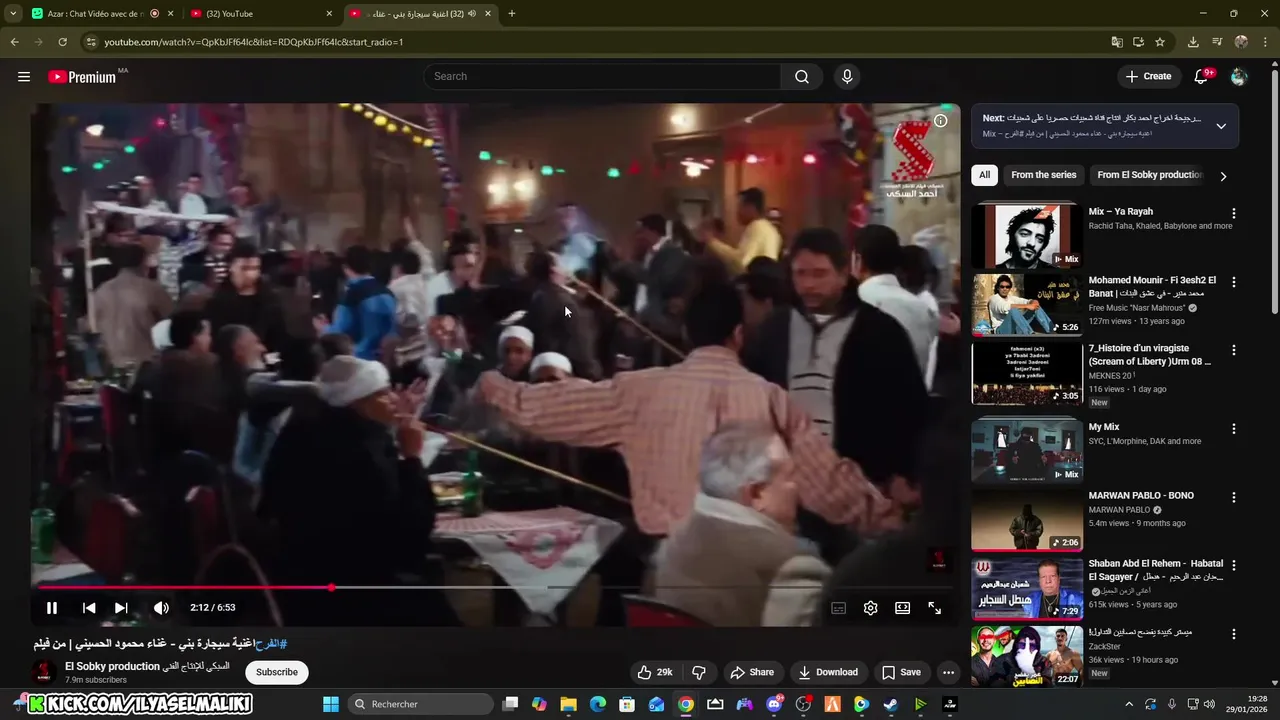Viewport: 1280px width, 720px height.
Task: Open the account avatar menu
Action: pyautogui.click(x=1239, y=77)
